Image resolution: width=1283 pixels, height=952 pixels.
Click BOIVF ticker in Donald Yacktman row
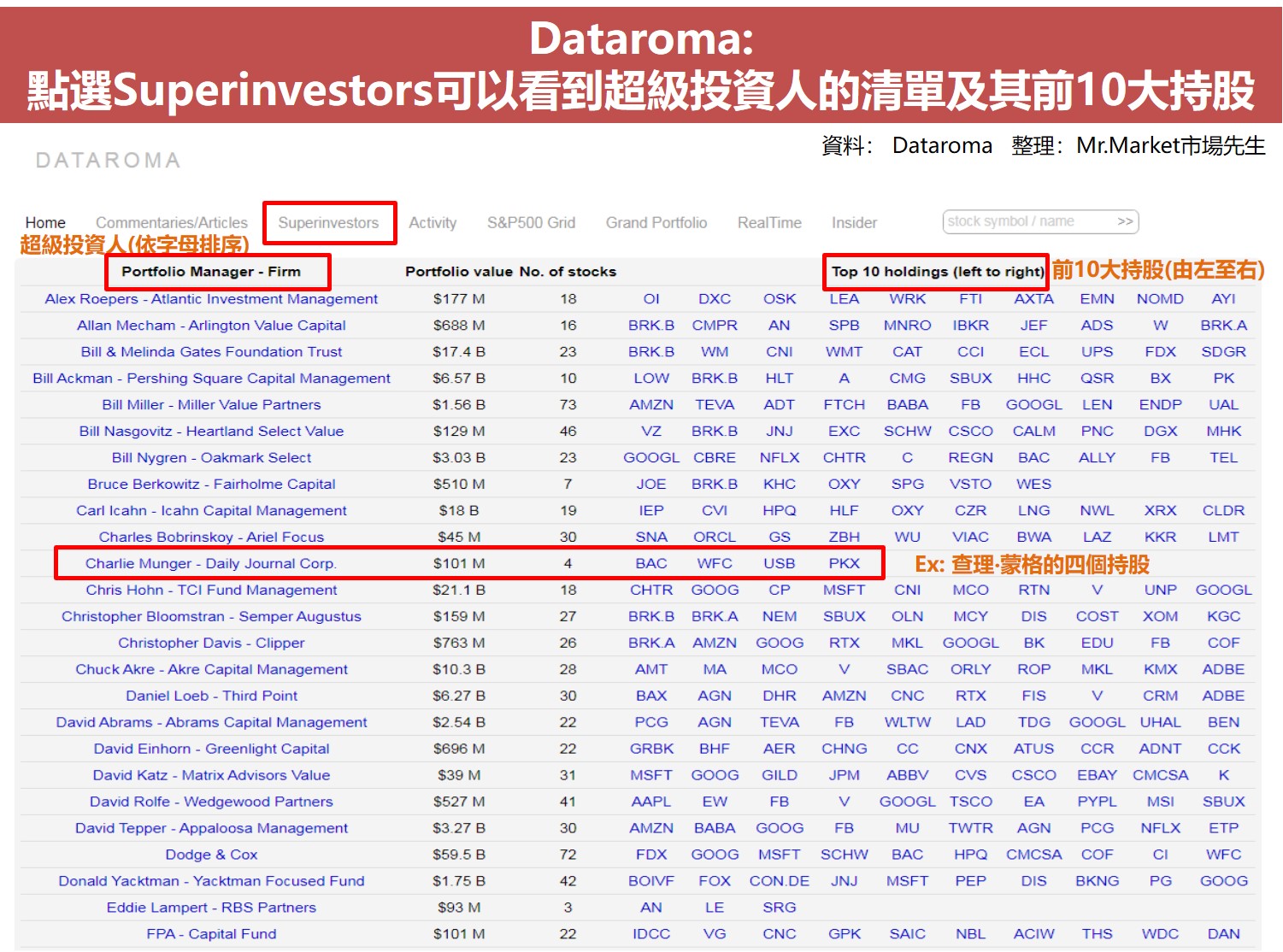coord(651,881)
